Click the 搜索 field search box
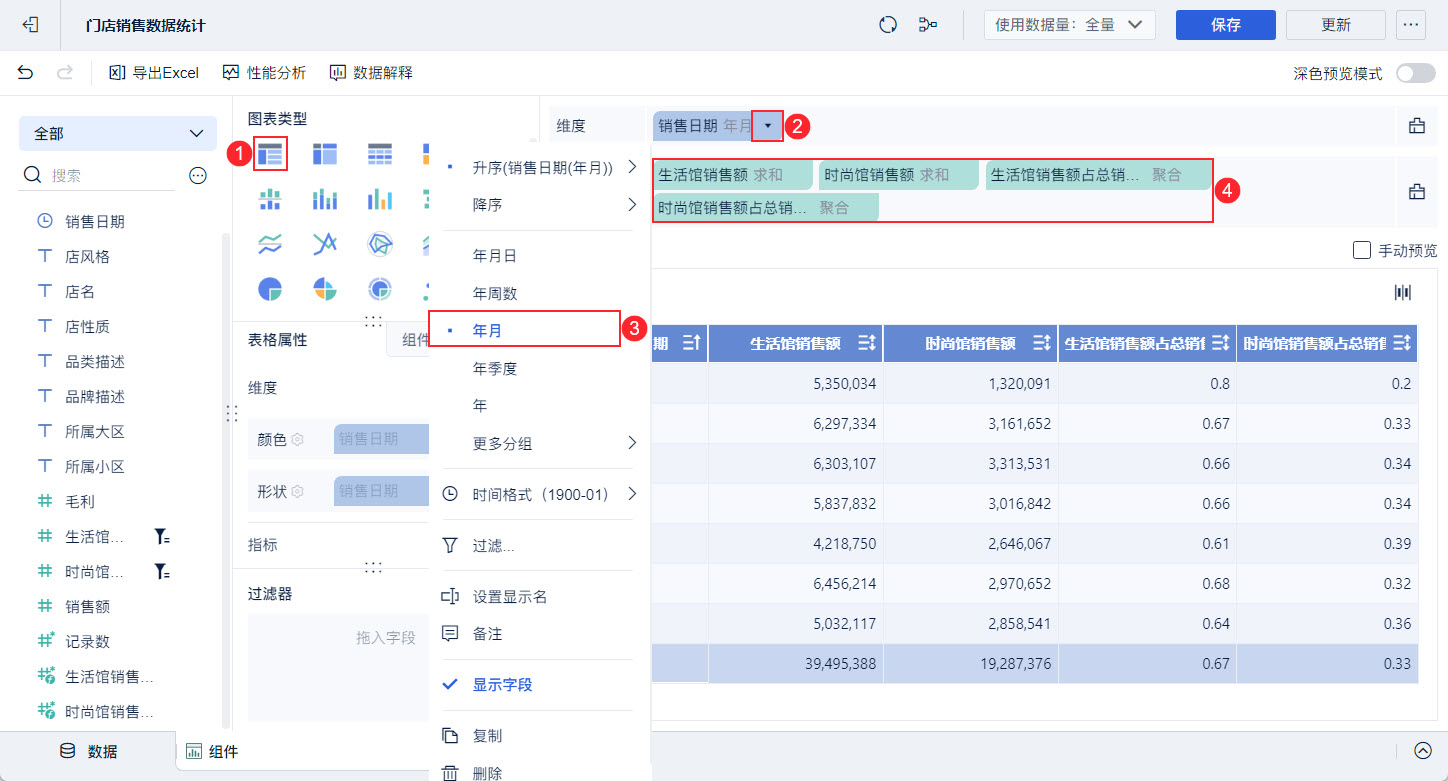This screenshot has height=781, width=1448. pos(98,176)
